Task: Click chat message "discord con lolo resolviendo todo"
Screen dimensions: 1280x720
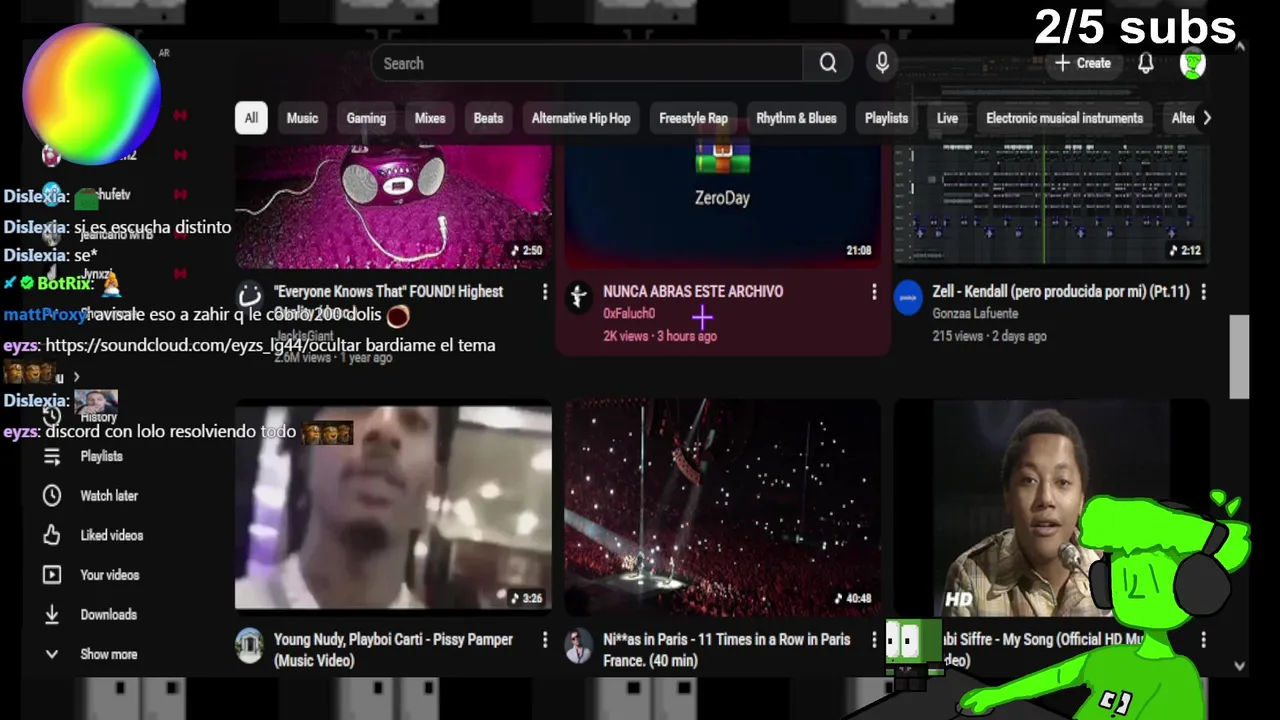Action: pyautogui.click(x=170, y=431)
